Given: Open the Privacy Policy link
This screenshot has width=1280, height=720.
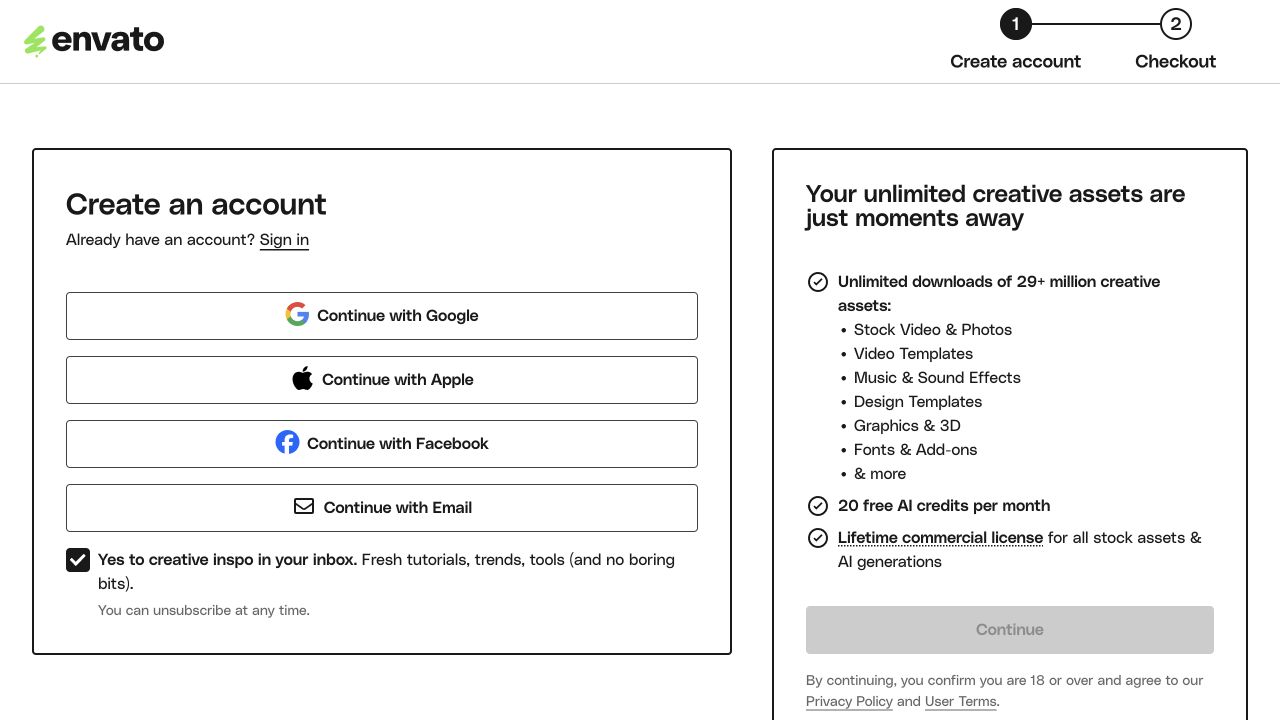Looking at the screenshot, I should pos(849,701).
